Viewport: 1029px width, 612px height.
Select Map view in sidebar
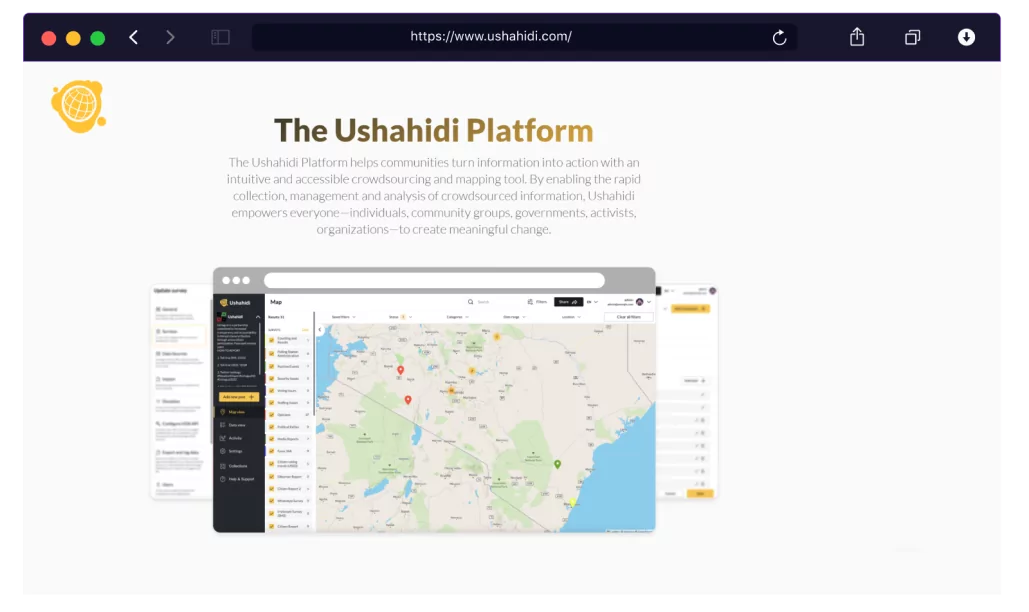coord(237,412)
